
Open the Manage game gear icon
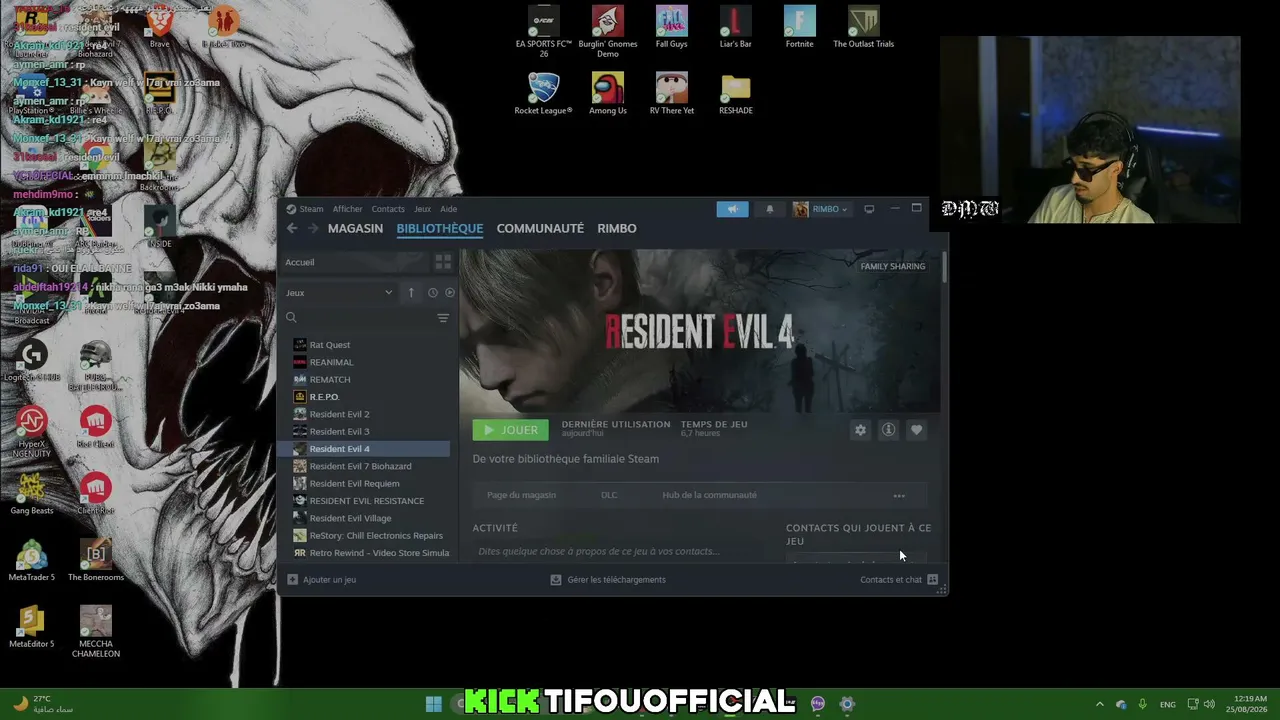[x=860, y=430]
